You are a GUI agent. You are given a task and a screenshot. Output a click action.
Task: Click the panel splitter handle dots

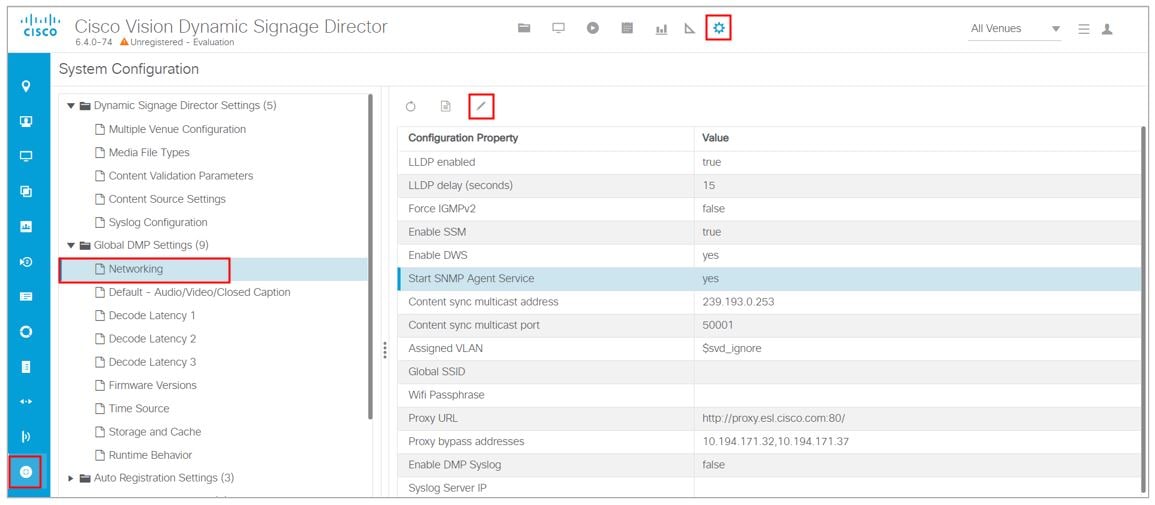click(385, 350)
